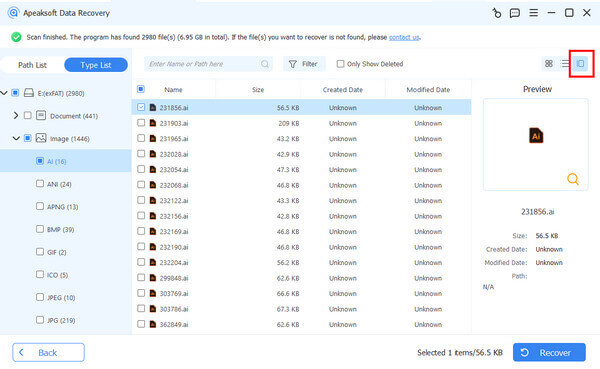Switch to list view icon
Image resolution: width=600 pixels, height=369 pixels.
tap(565, 64)
